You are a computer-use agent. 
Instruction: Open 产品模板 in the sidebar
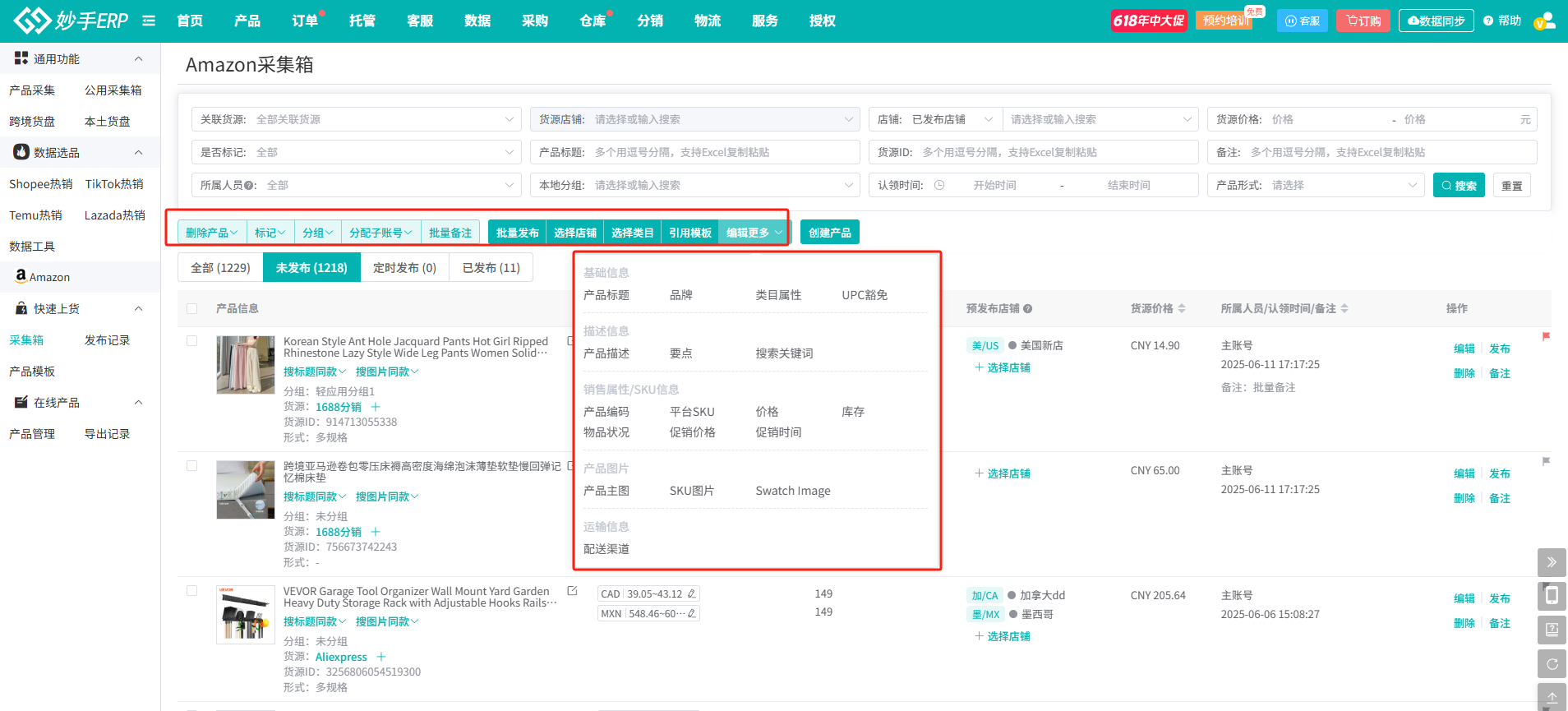pos(32,371)
